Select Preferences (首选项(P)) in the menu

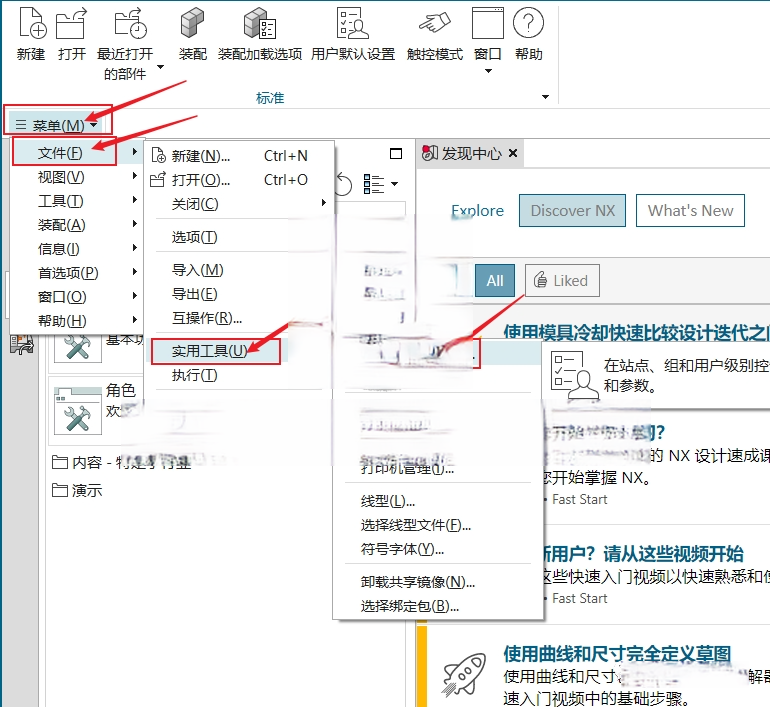click(76, 272)
